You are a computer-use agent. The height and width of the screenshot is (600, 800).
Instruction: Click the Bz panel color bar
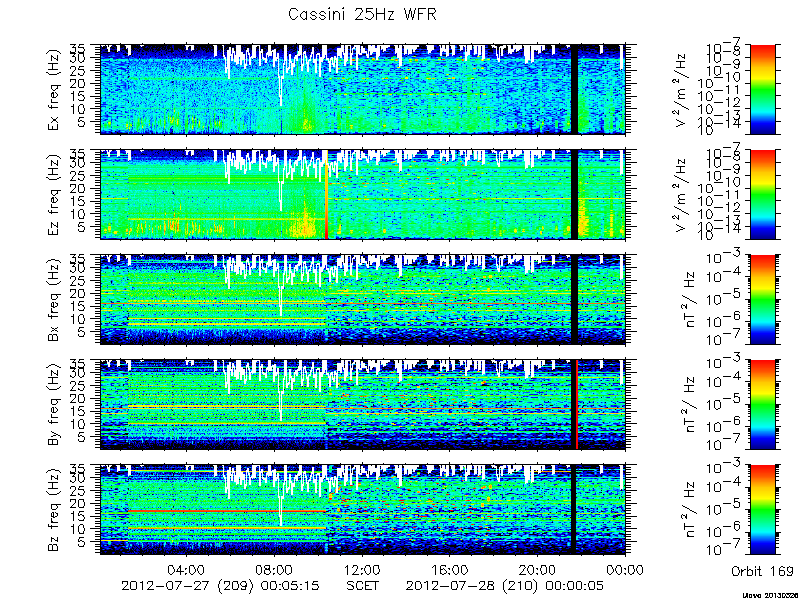click(762, 510)
